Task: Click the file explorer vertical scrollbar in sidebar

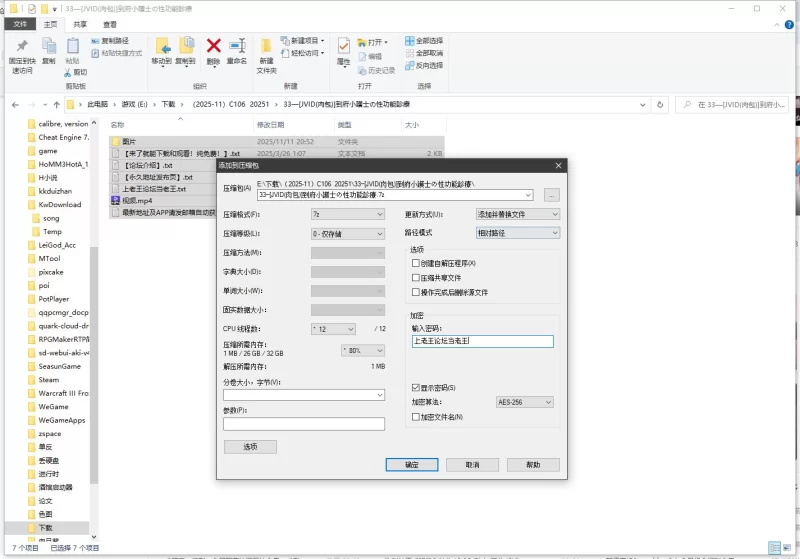Action: [94, 300]
